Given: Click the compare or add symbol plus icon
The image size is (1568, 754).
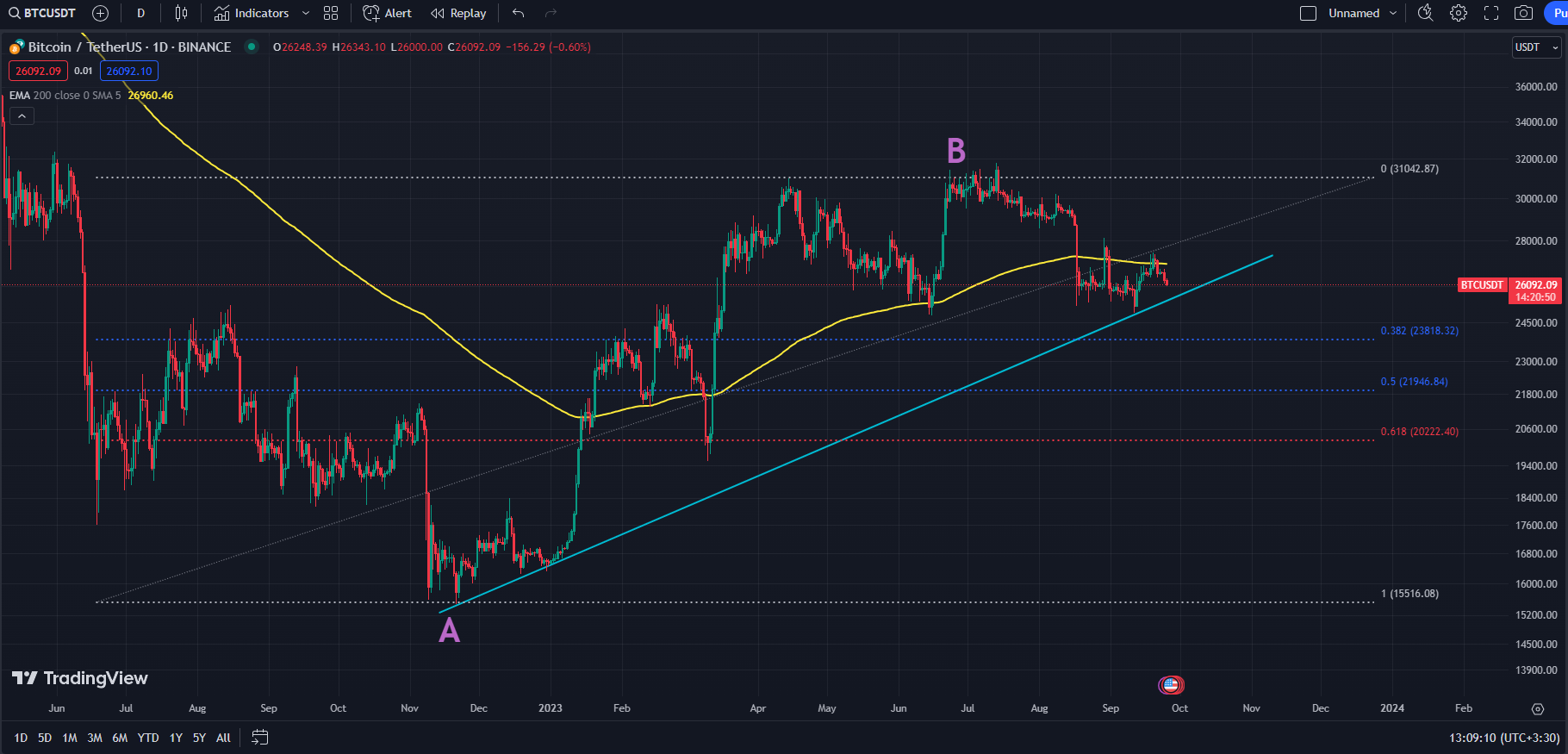Looking at the screenshot, I should 100,13.
